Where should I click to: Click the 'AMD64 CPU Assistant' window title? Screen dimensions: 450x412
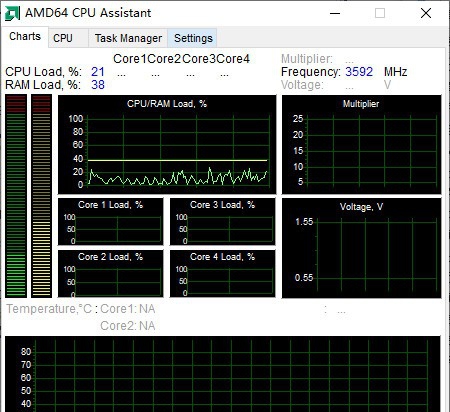point(88,13)
